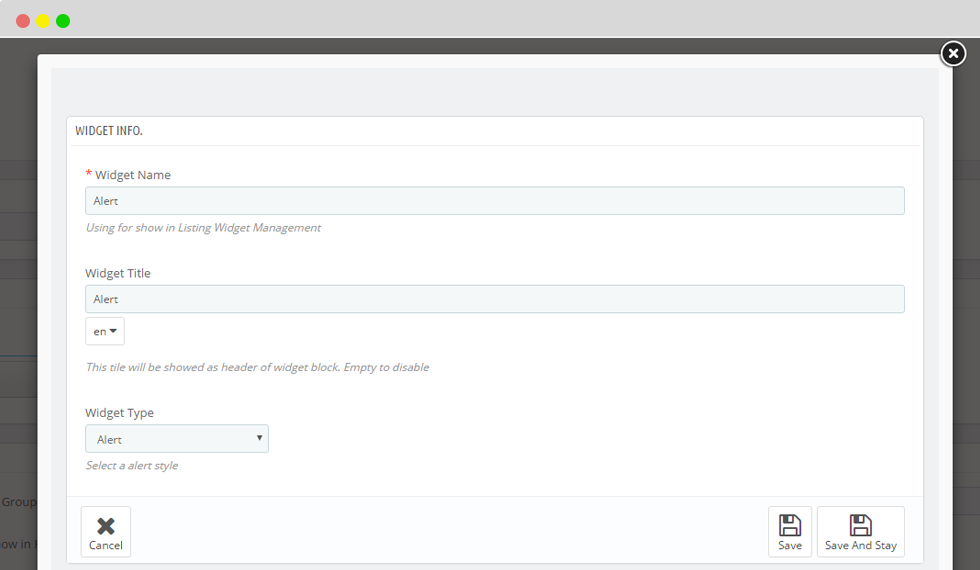Image resolution: width=980 pixels, height=570 pixels.
Task: Click the green macOS maximize button
Action: pos(63,21)
